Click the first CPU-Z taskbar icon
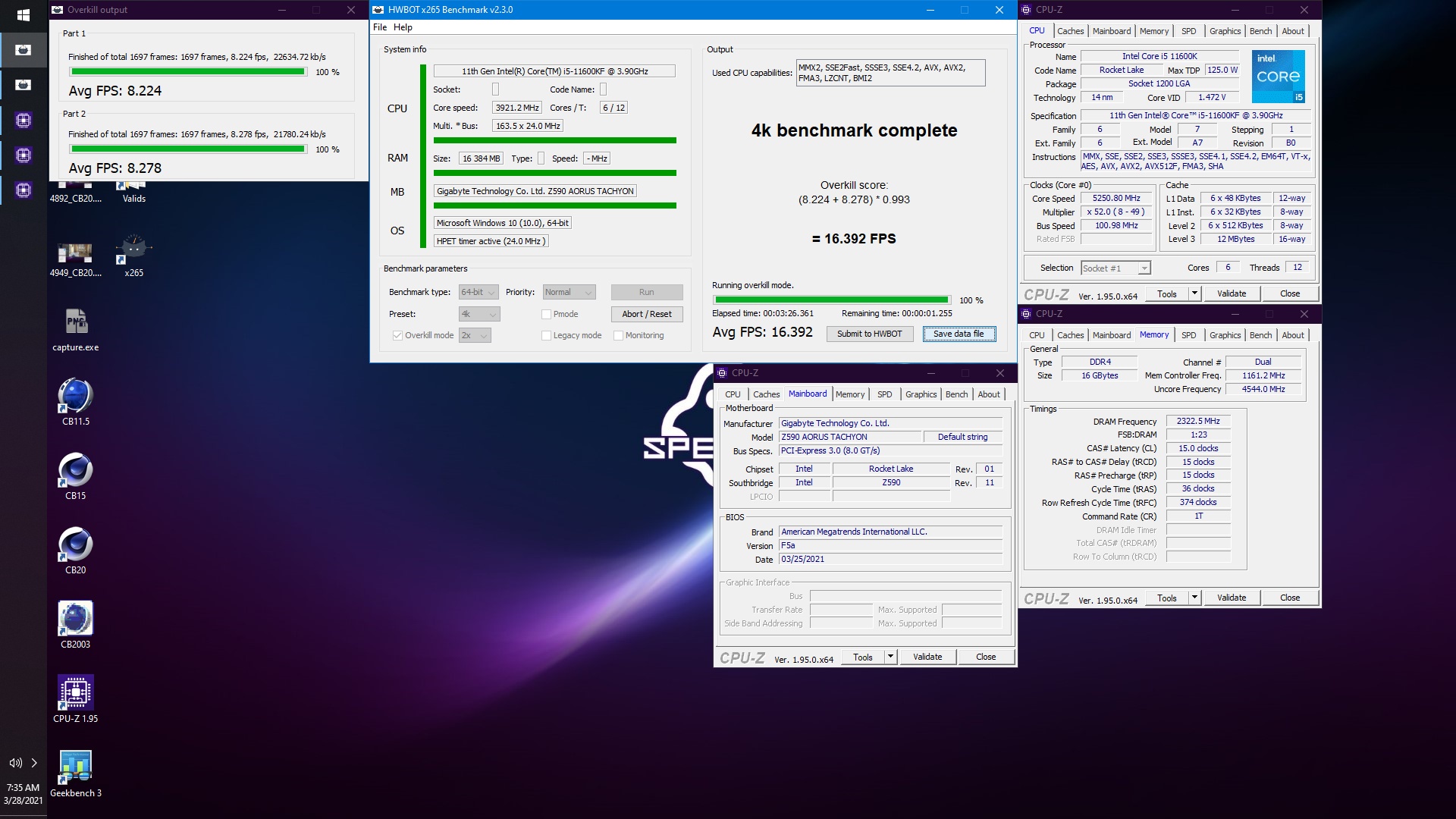This screenshot has width=1456, height=819. tap(24, 120)
